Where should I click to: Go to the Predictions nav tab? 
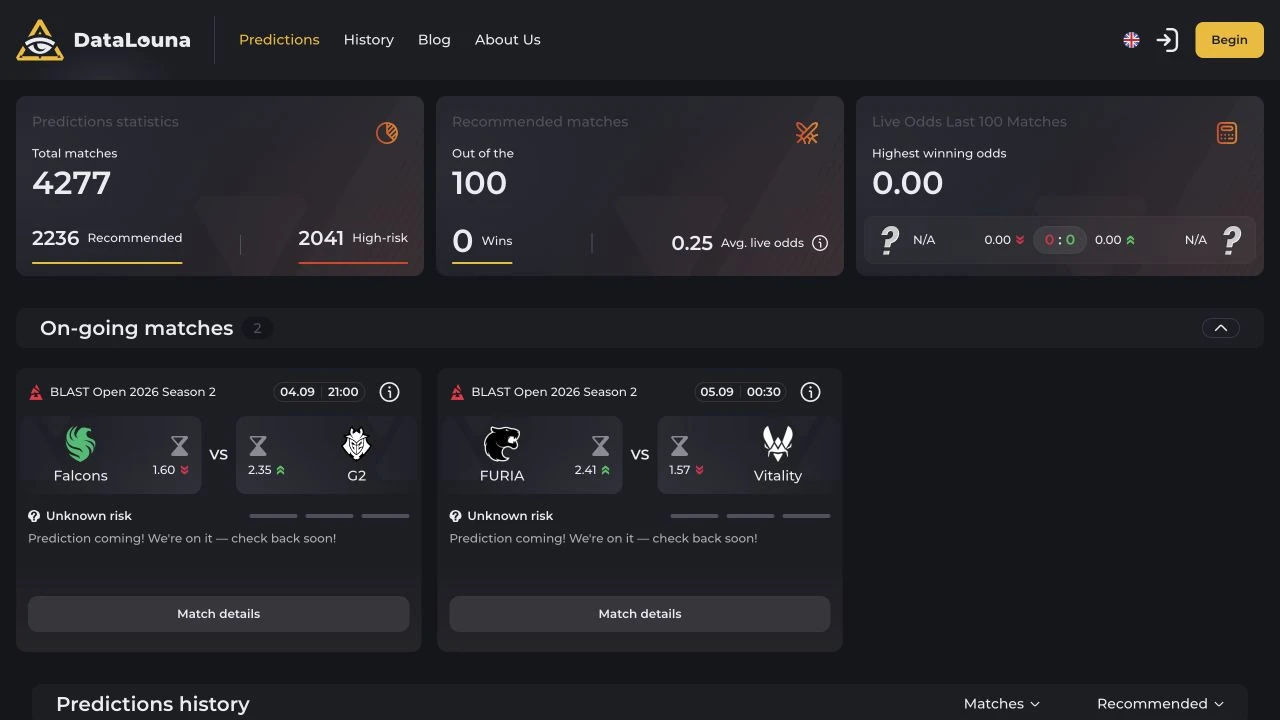coord(279,40)
